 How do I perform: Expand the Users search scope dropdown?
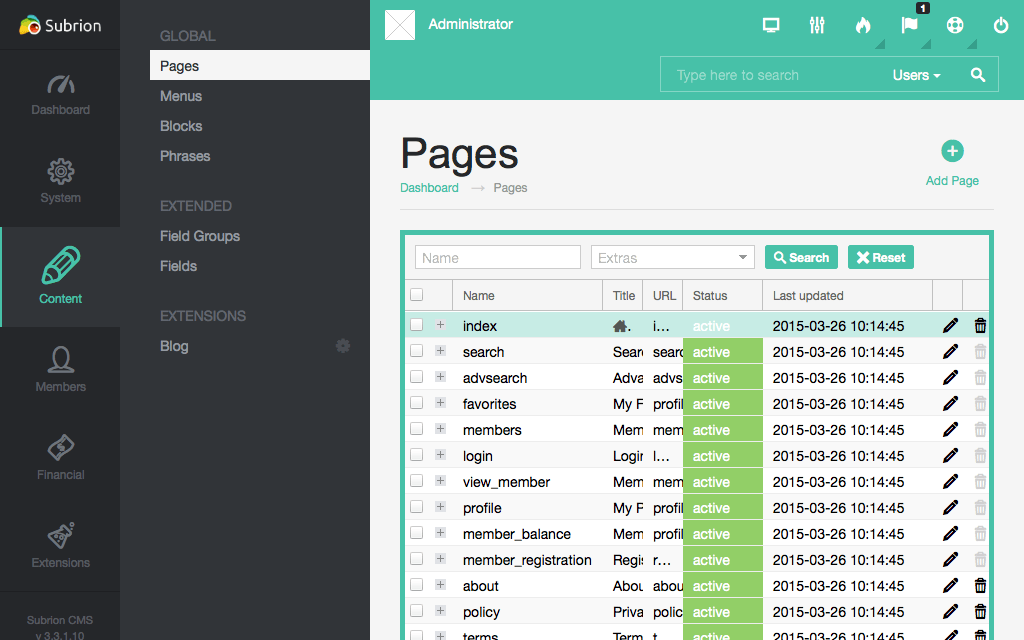916,75
